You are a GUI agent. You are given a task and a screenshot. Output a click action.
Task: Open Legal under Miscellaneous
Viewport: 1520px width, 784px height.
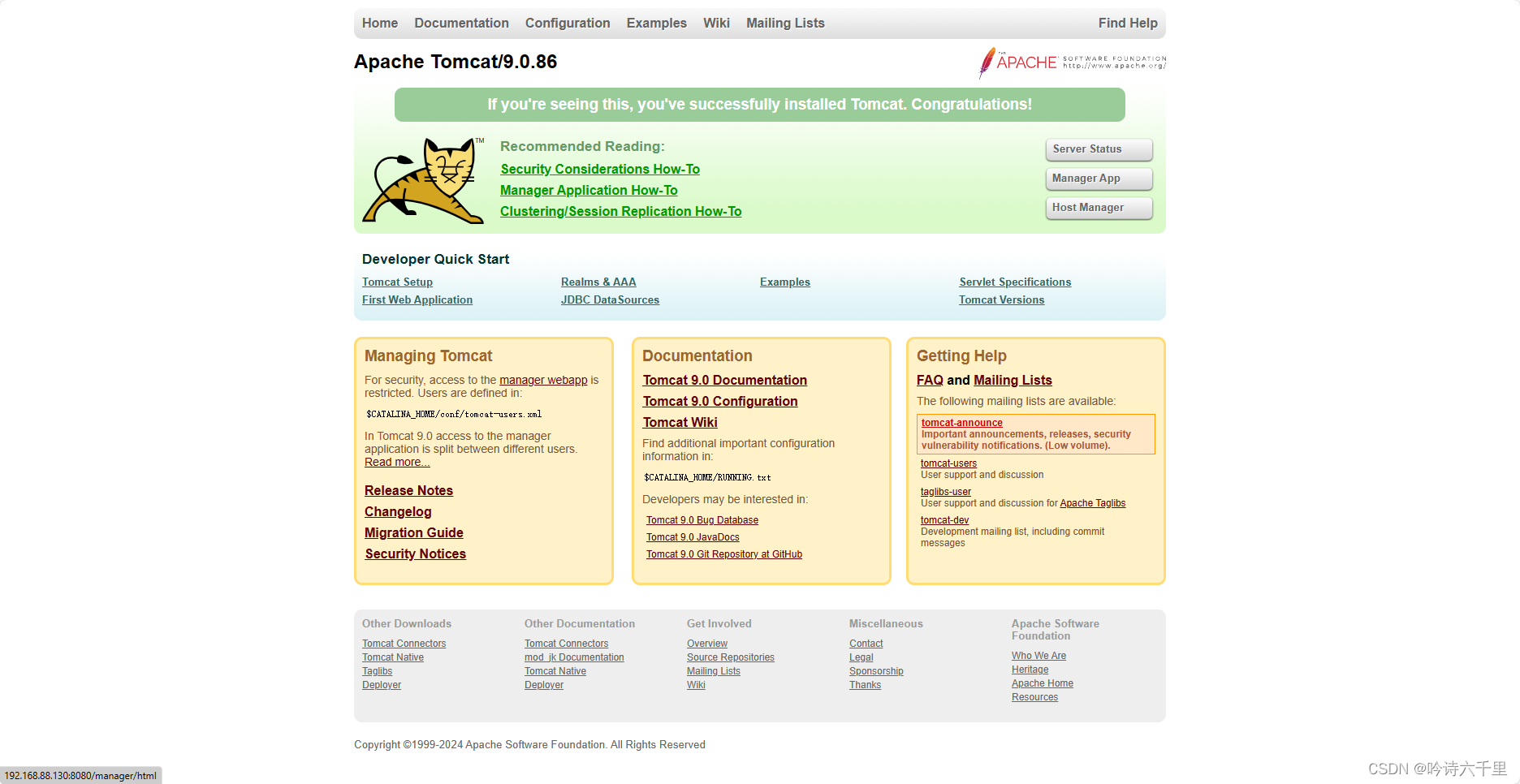[861, 657]
